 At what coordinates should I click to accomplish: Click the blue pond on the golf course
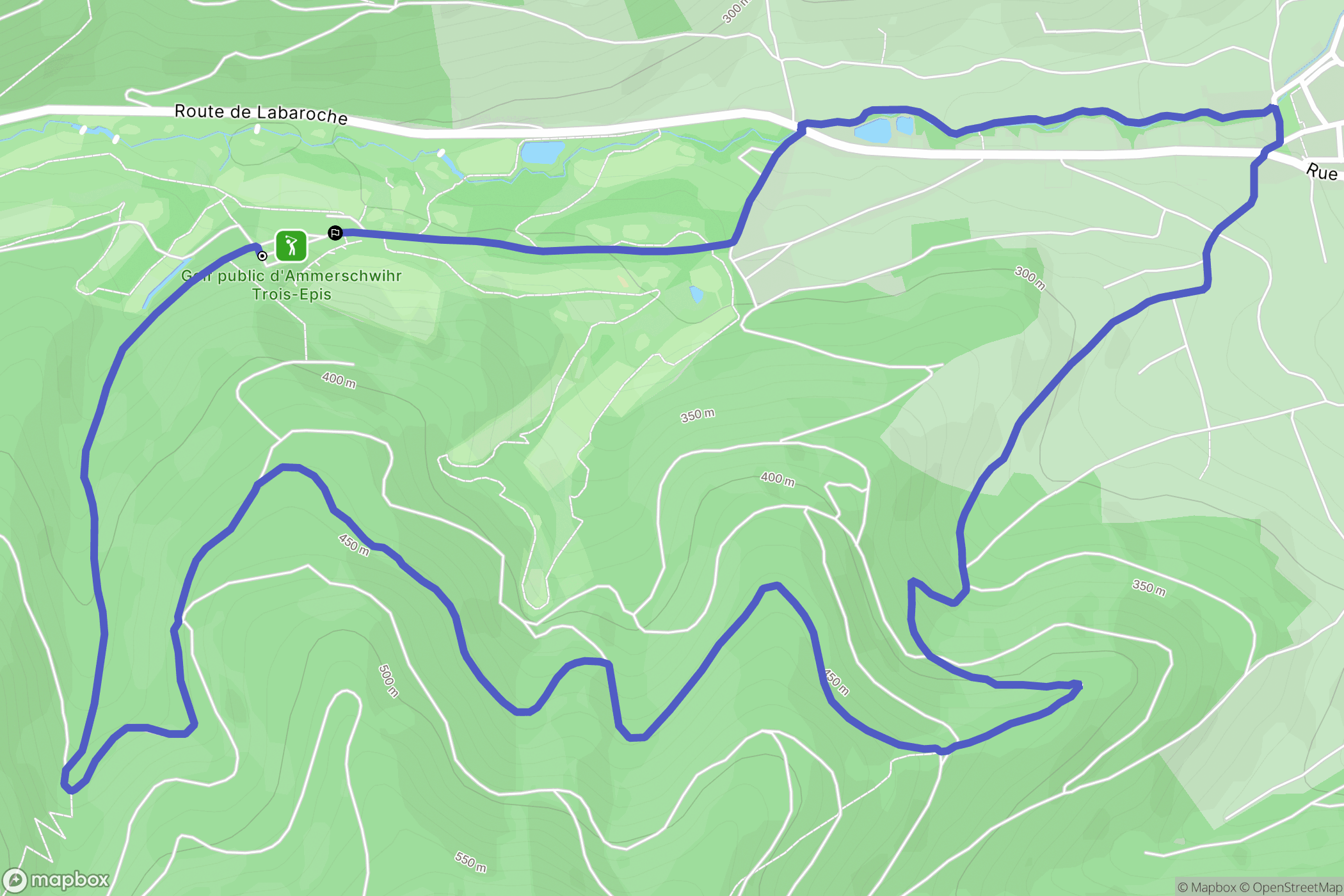tap(542, 152)
